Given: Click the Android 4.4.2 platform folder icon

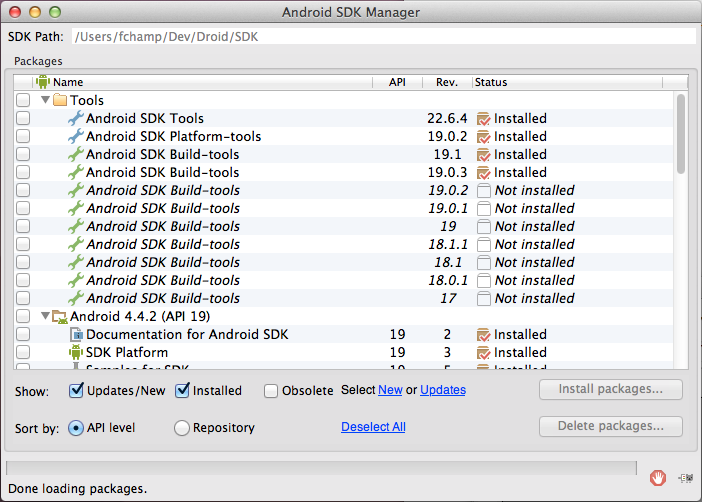Looking at the screenshot, I should [60, 317].
